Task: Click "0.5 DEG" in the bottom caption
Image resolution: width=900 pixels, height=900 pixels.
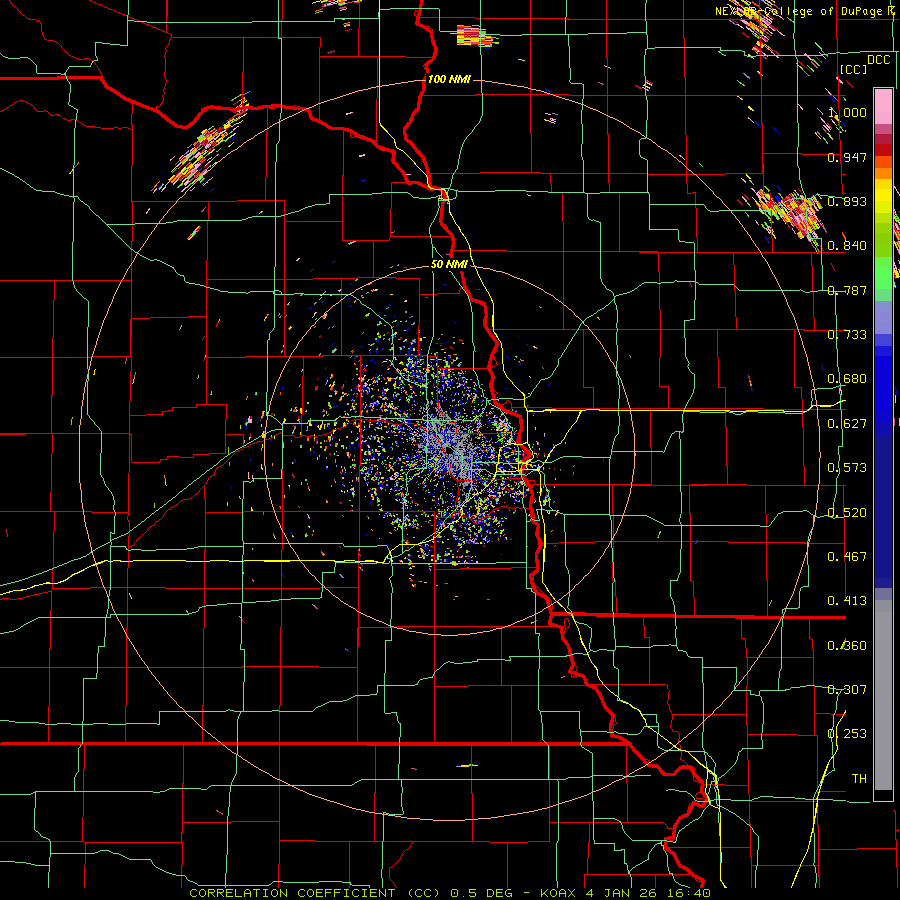Action: (x=482, y=893)
